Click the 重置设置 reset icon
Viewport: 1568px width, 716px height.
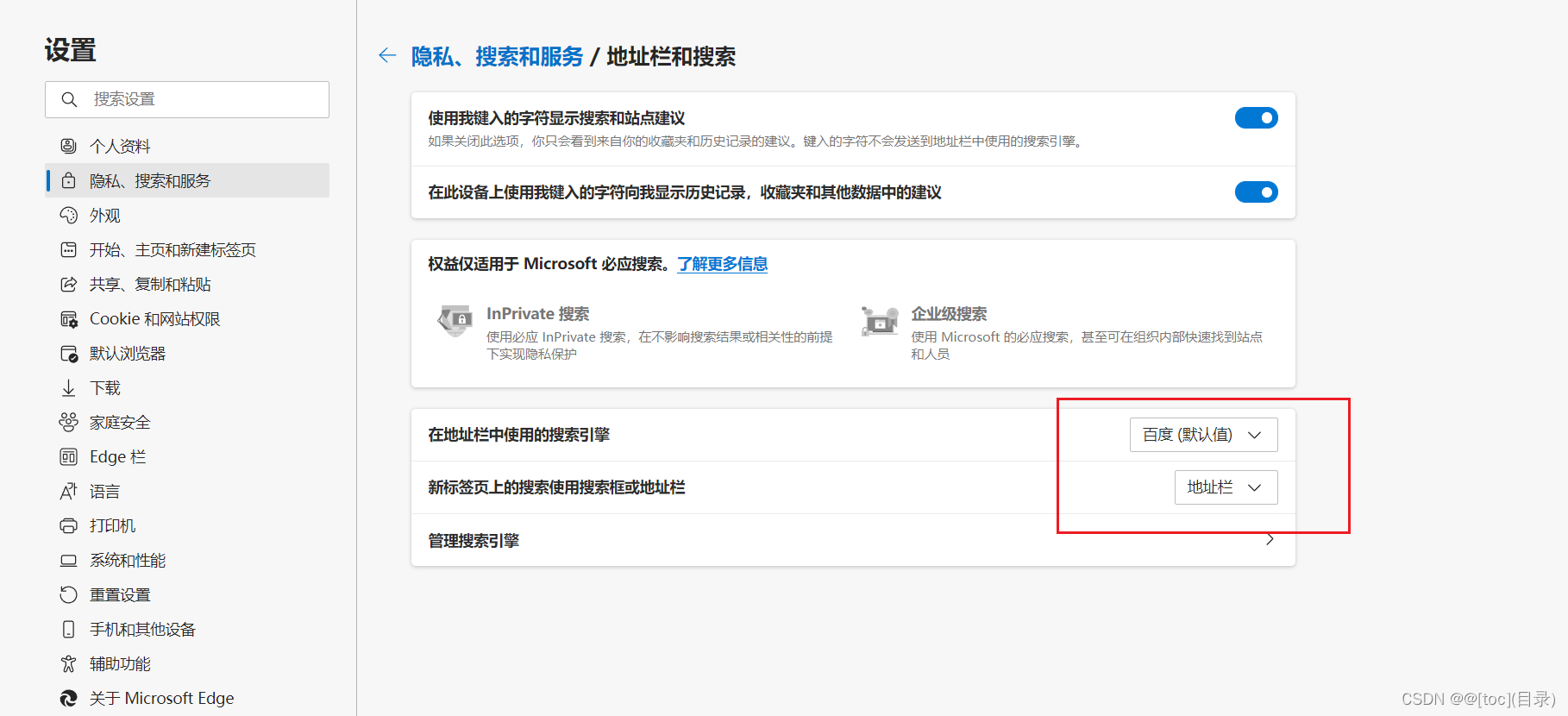pyautogui.click(x=68, y=594)
